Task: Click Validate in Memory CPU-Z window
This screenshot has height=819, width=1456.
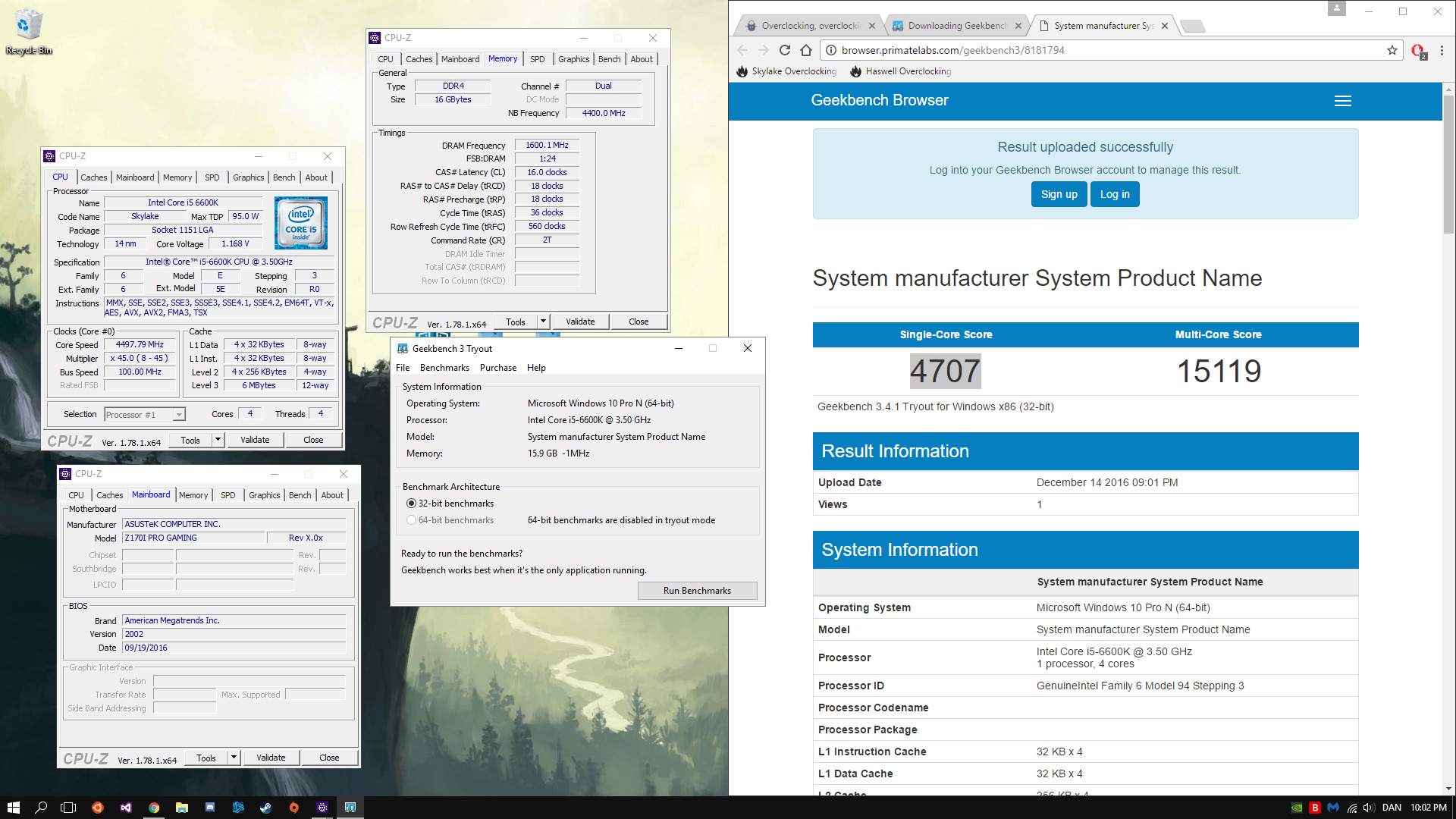Action: [580, 322]
